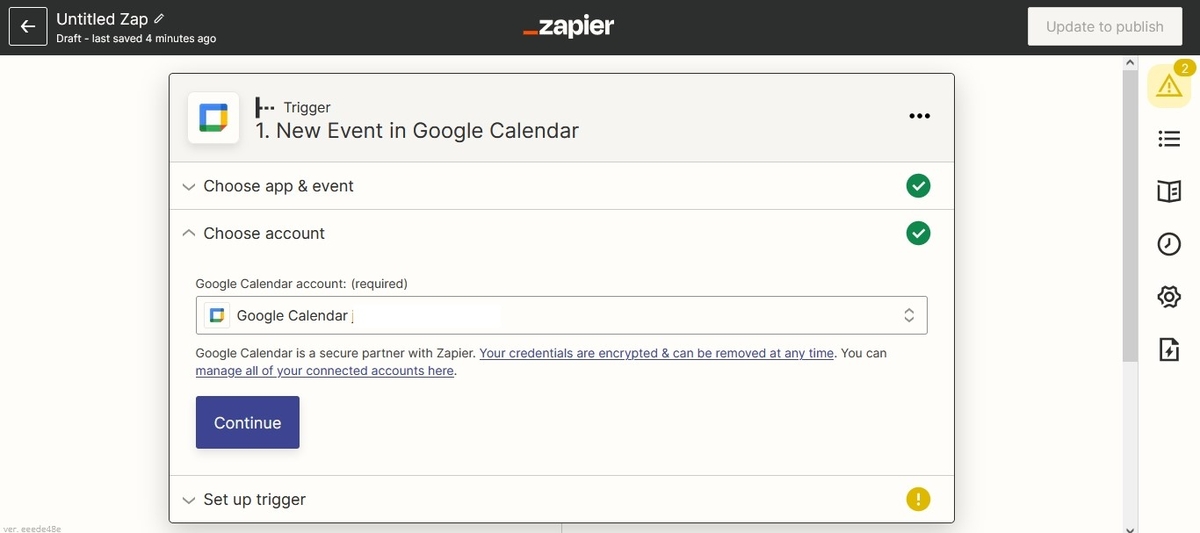Follow the manage connected accounts link
Screen dimensions: 1200x533
point(325,371)
